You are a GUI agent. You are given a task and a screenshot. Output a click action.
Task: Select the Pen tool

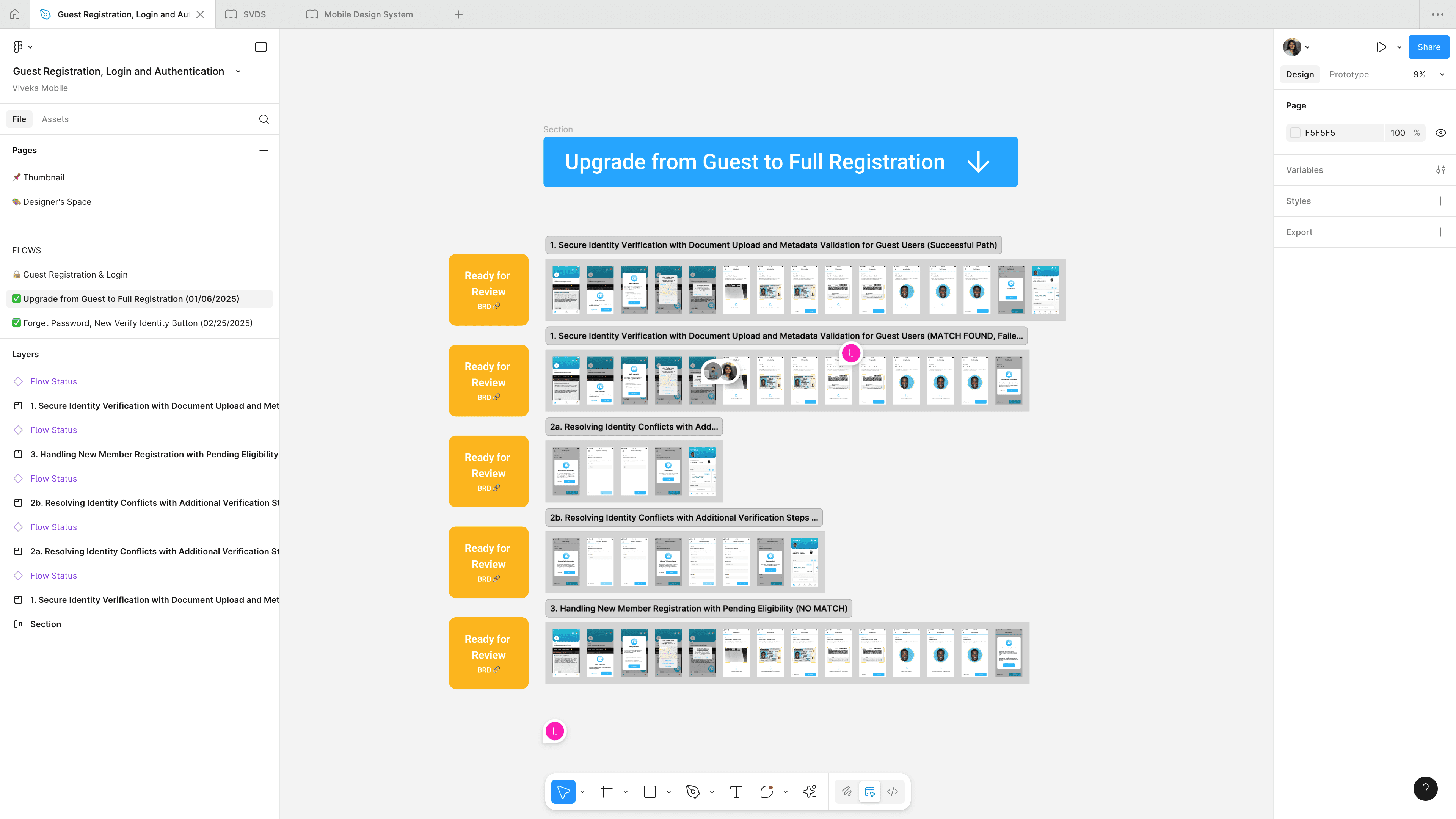693,792
